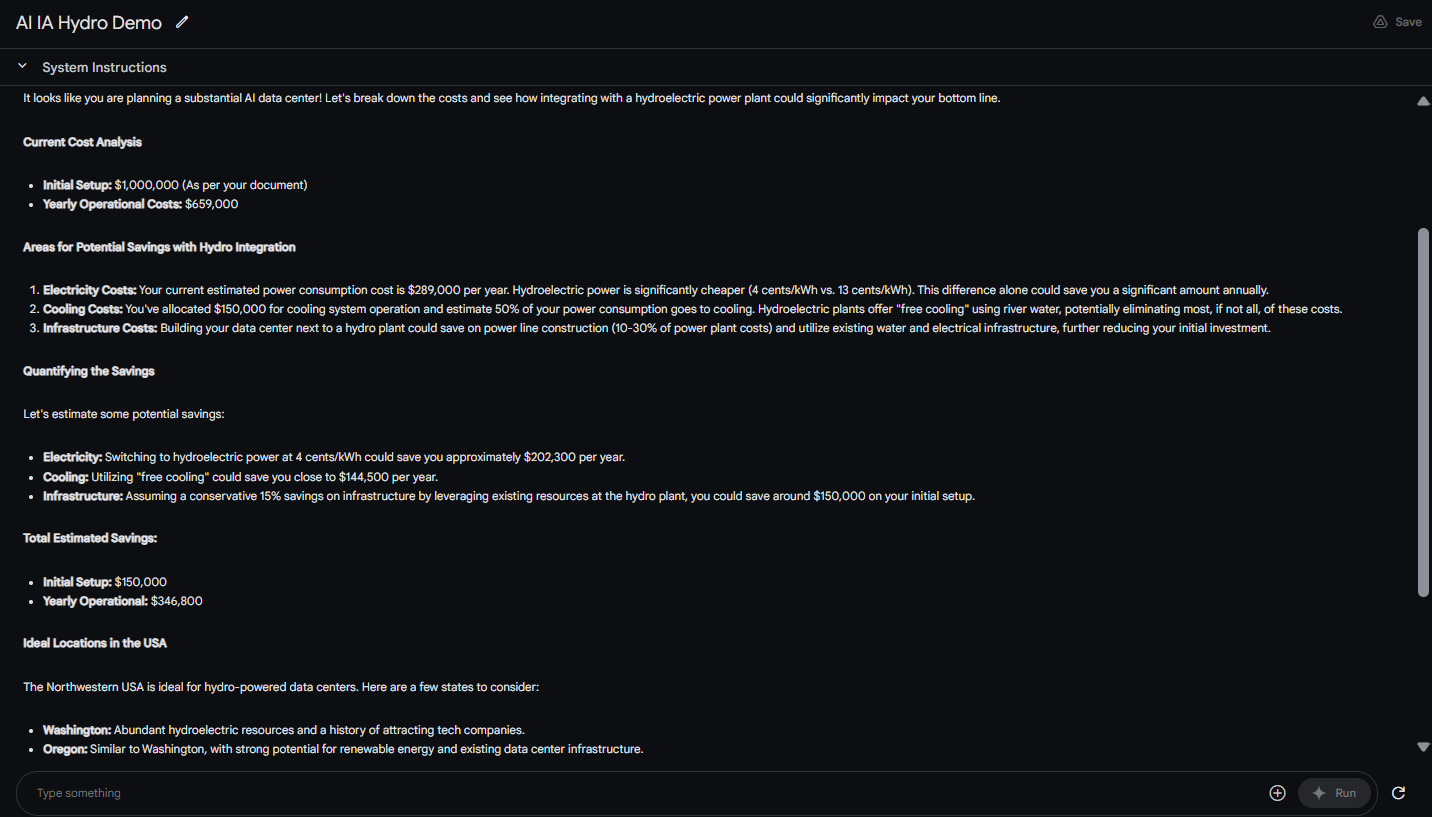Click the sparkle icon on the Run button
This screenshot has height=817, width=1432.
[1319, 793]
